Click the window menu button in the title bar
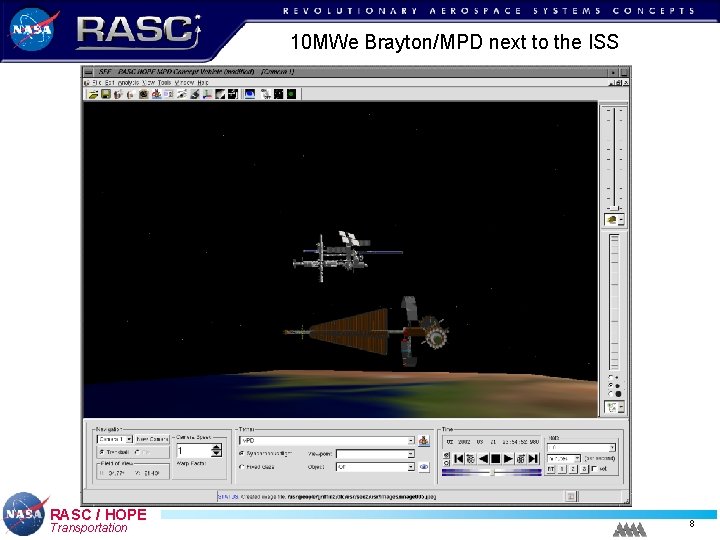The width and height of the screenshot is (720, 540). [89, 72]
